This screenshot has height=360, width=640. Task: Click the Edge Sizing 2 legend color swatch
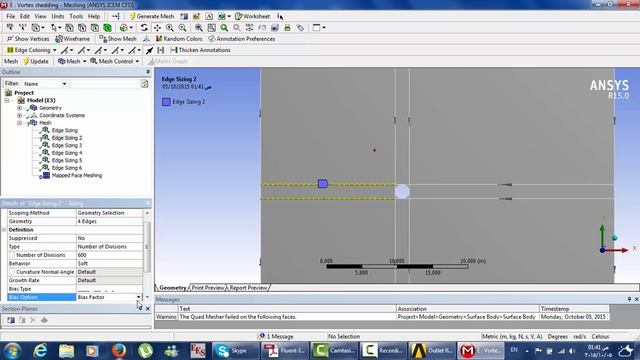166,102
